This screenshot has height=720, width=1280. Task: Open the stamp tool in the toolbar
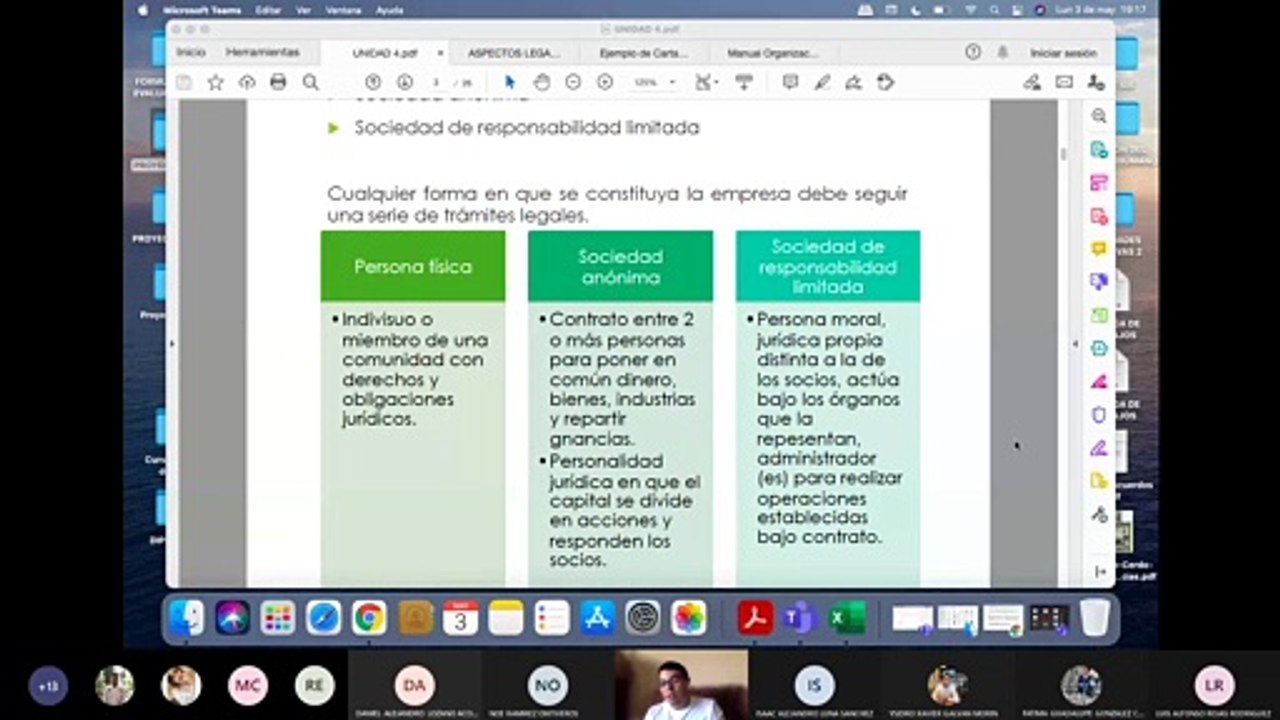click(885, 83)
